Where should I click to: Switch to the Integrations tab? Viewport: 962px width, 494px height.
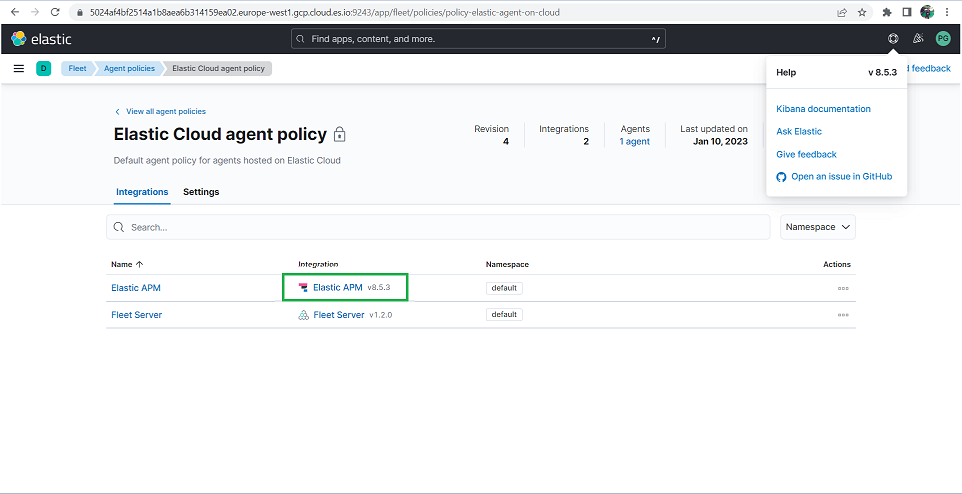(142, 192)
